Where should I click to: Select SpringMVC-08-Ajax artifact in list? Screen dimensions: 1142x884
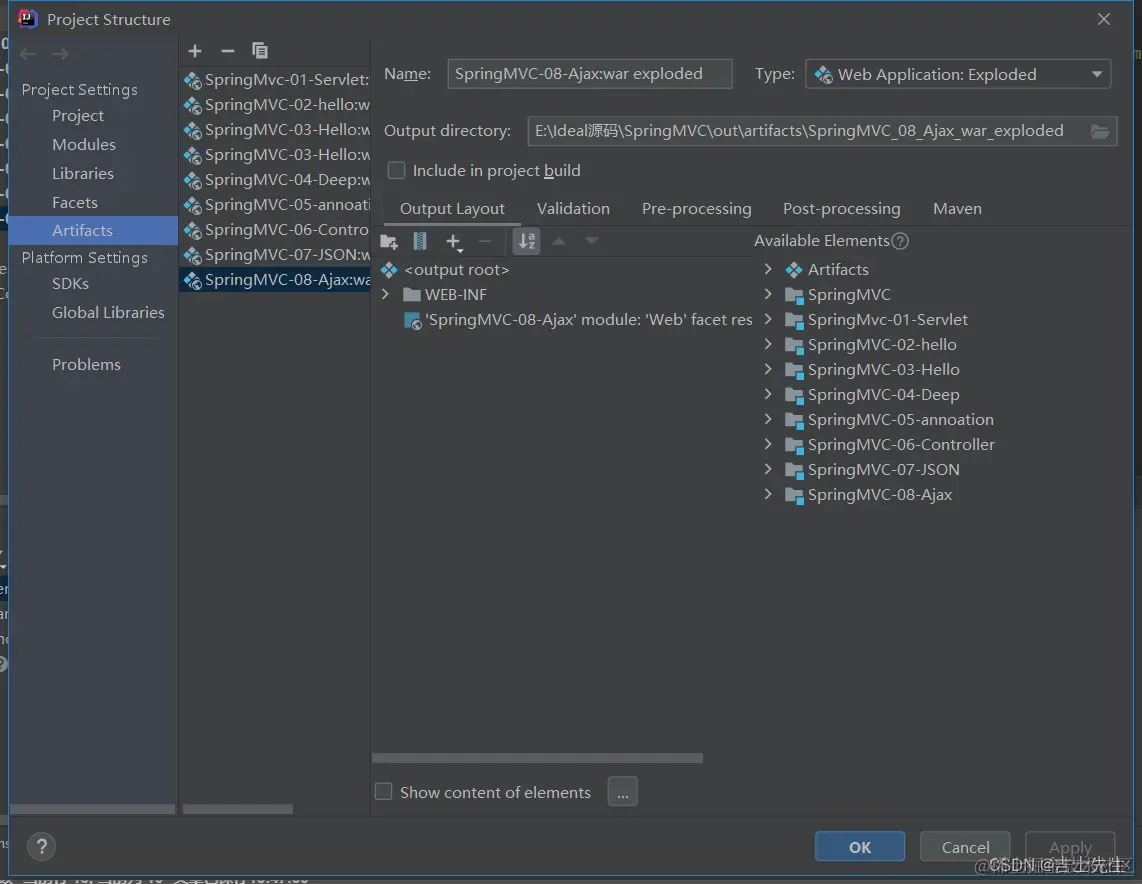click(x=275, y=280)
